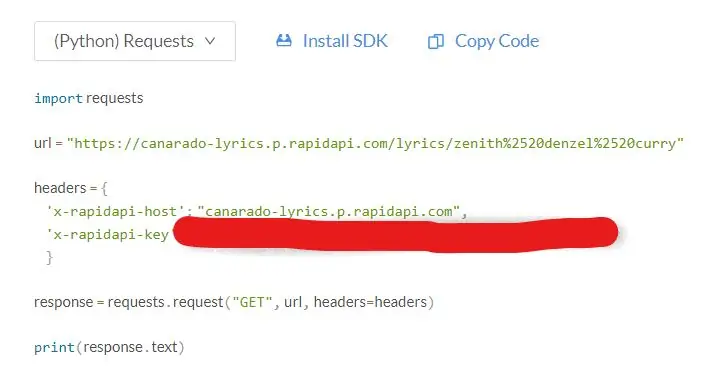725x377 pixels.
Task: Click the url variable assignment
Action: pos(43,143)
